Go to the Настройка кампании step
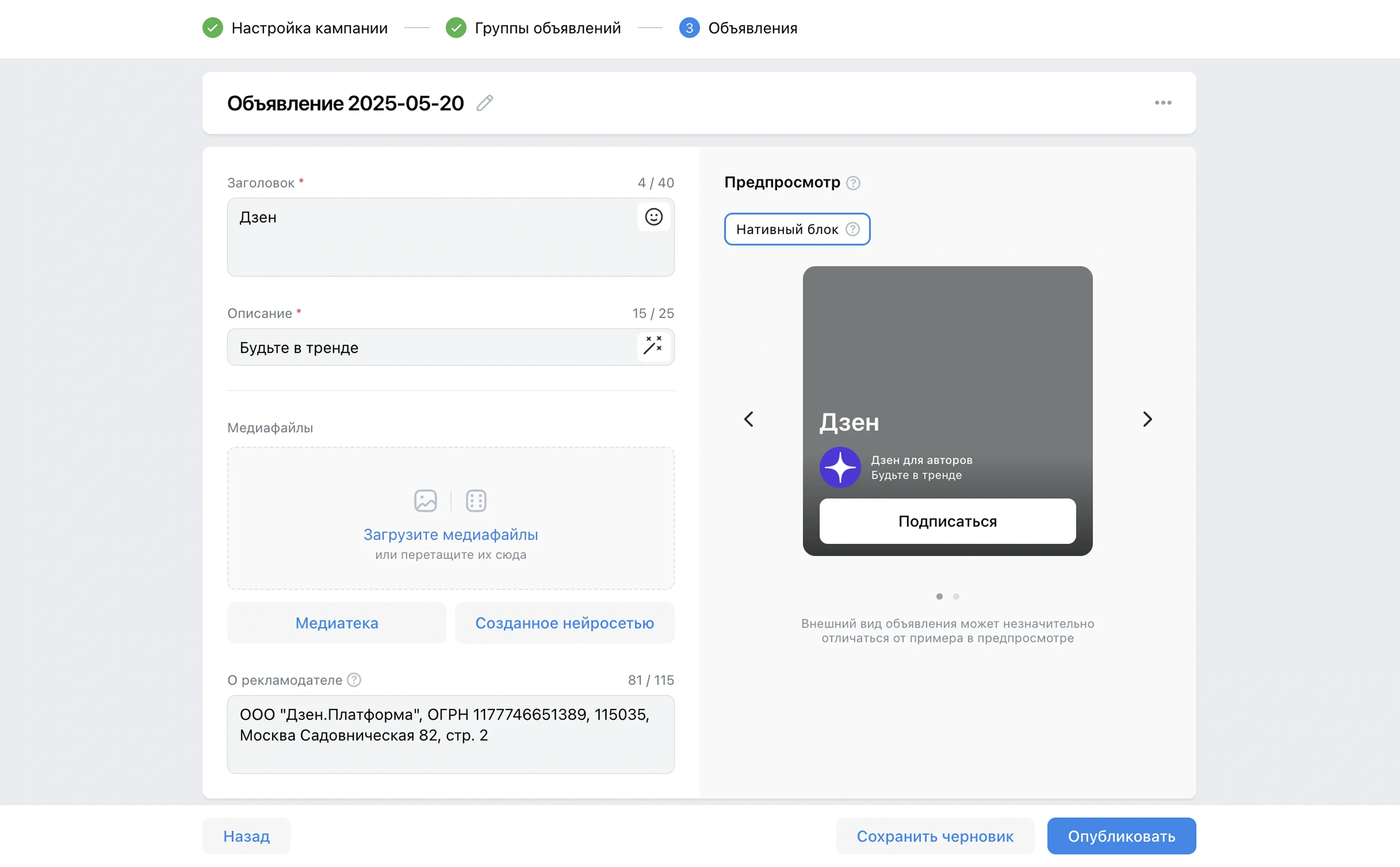Viewport: 1400px width, 867px height. tap(309, 28)
